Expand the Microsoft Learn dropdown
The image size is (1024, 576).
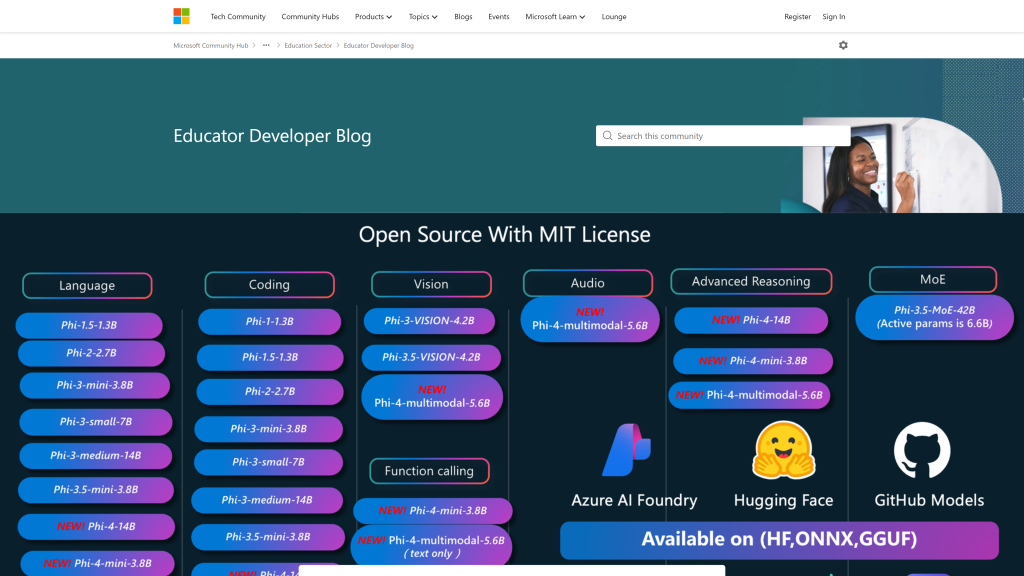555,16
